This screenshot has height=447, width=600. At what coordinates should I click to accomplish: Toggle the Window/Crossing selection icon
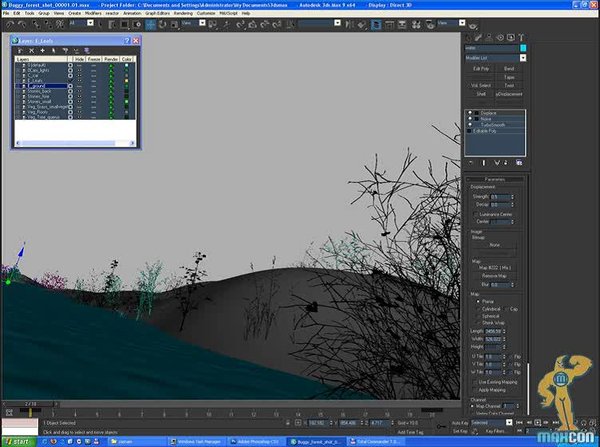[x=137, y=25]
